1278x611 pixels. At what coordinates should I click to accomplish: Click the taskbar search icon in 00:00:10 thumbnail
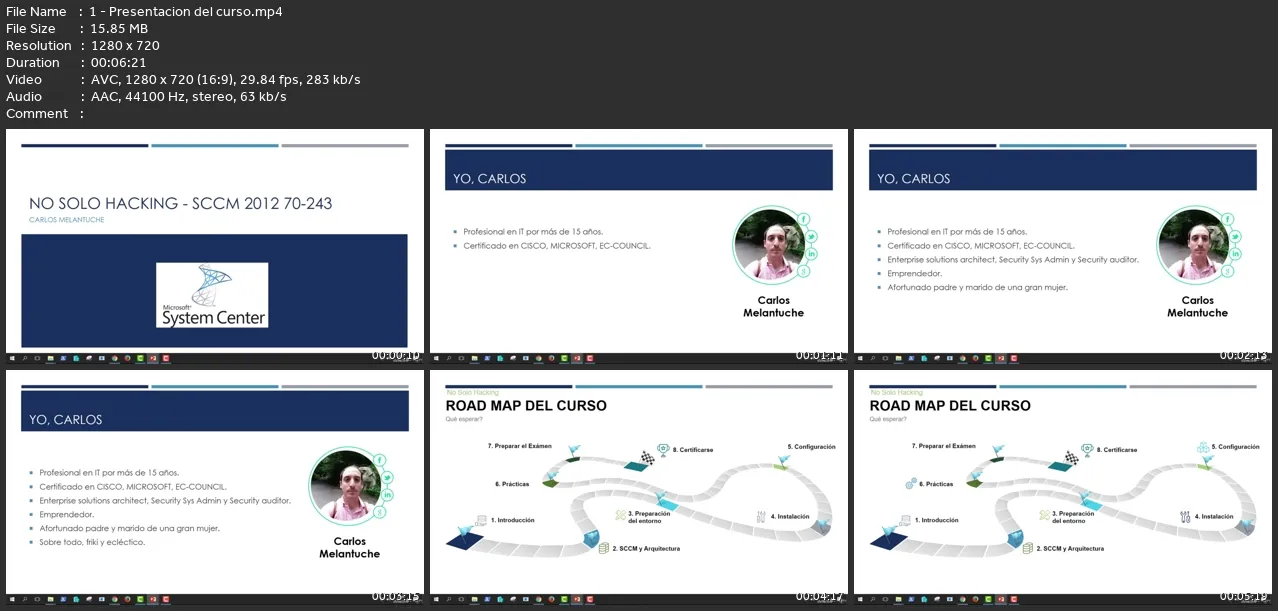point(25,357)
